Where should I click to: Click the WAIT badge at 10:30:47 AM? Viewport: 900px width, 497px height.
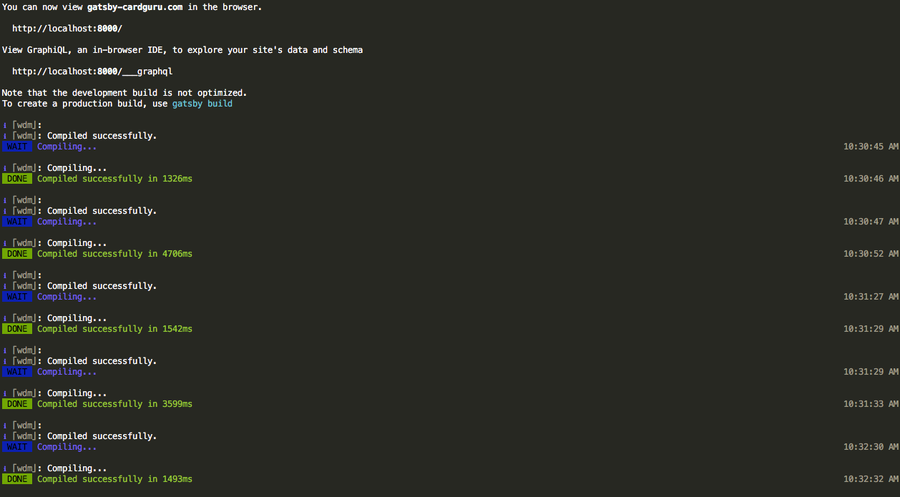(x=17, y=221)
